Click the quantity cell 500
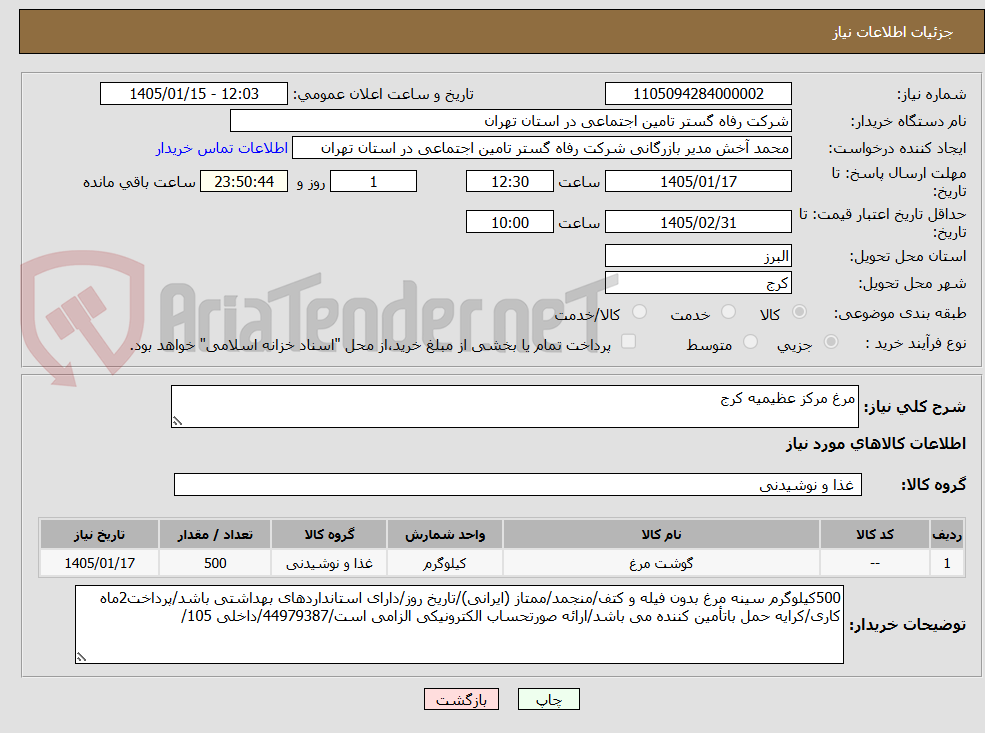 tap(215, 563)
